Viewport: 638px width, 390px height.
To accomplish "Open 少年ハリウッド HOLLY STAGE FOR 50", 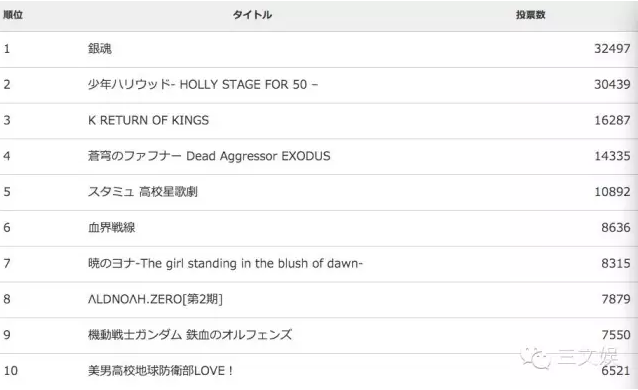I will coord(203,84).
